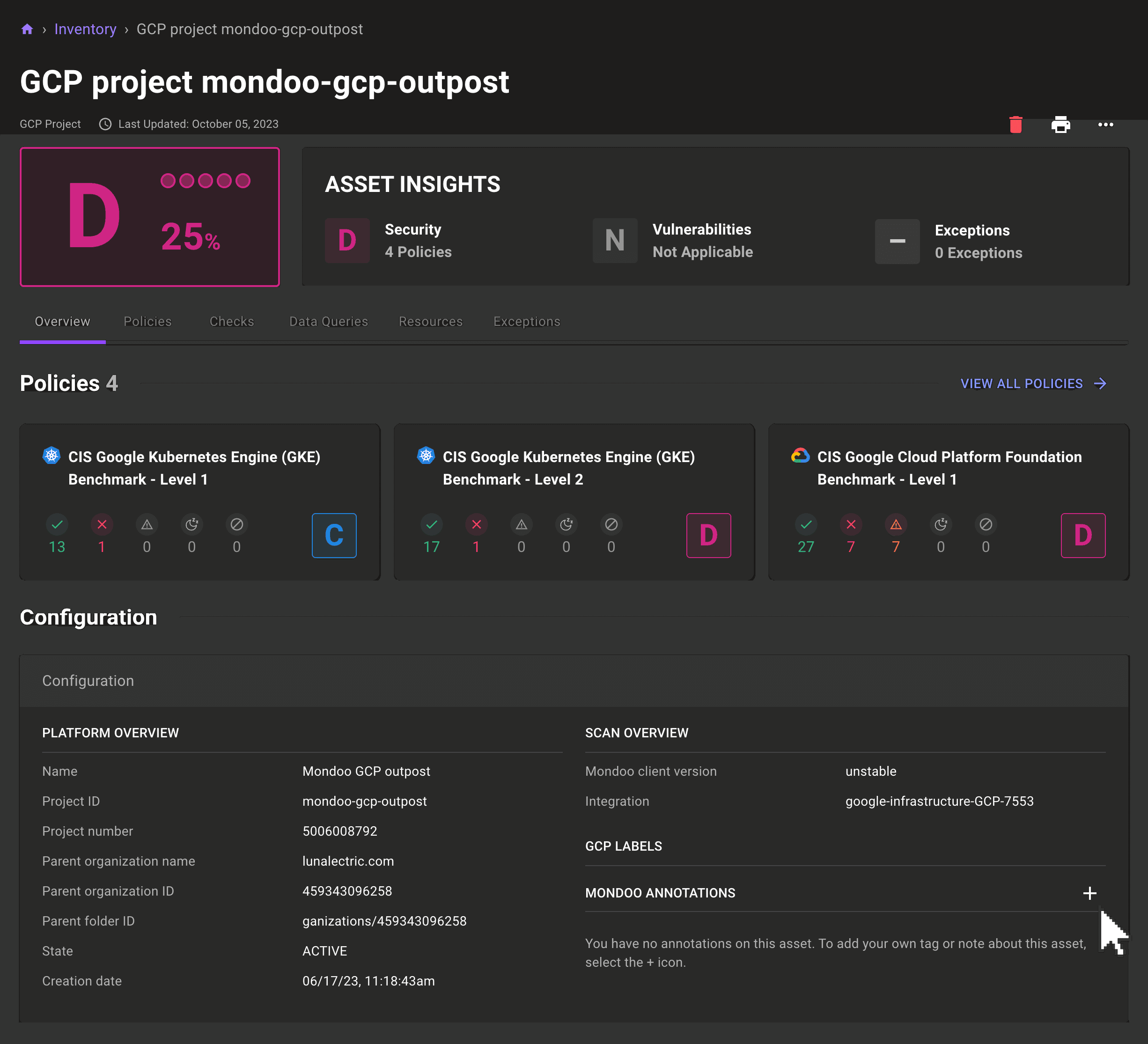The width and height of the screenshot is (1148, 1044).
Task: Open the more options menu
Action: (x=1106, y=124)
